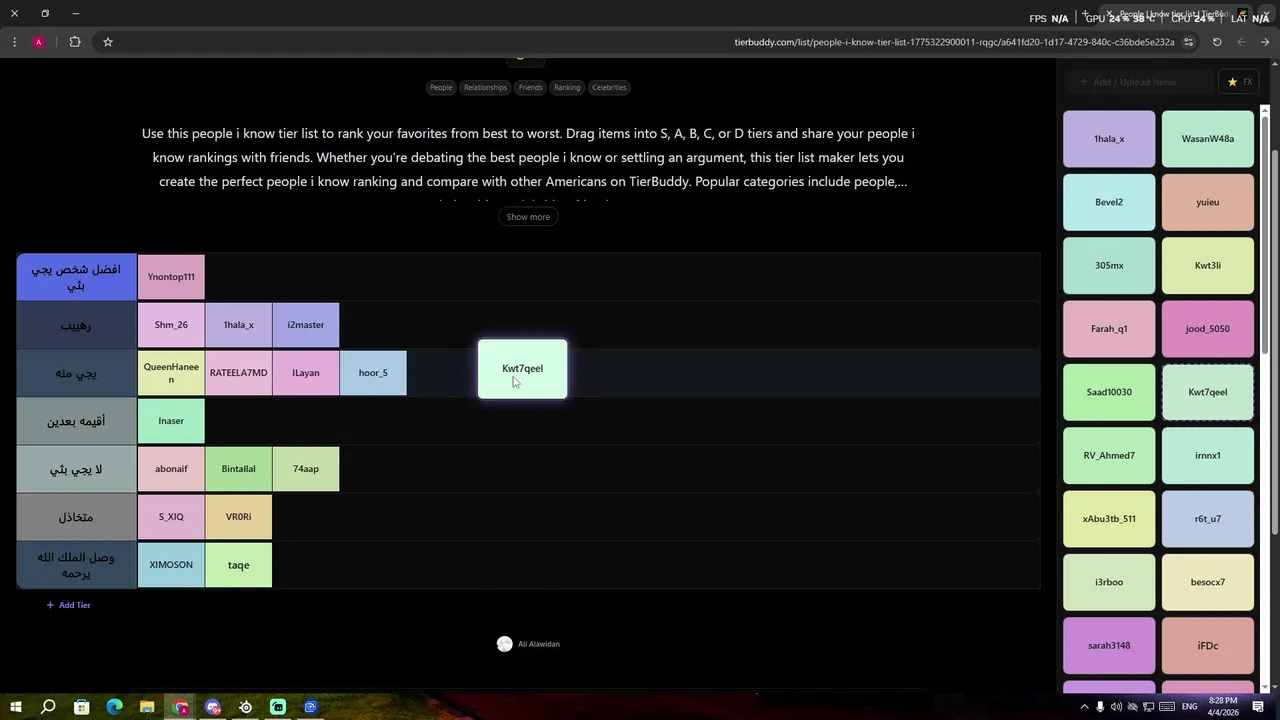Select the Celebrities tag

pos(609,87)
